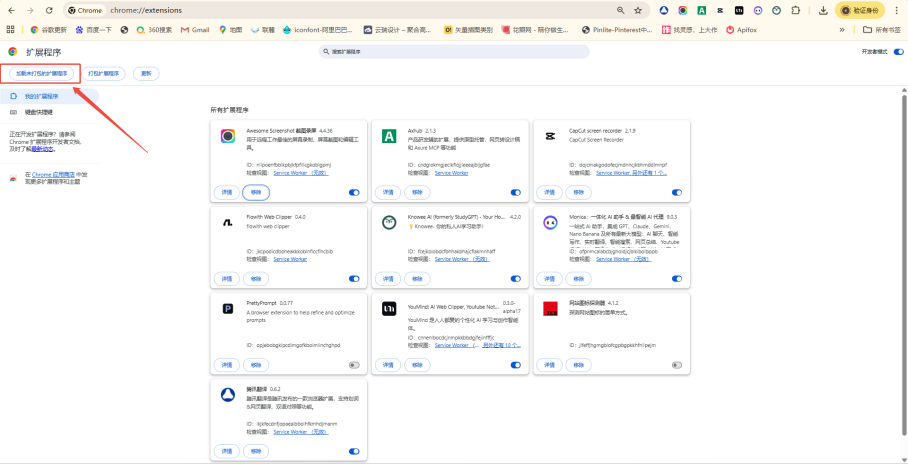Click the Knowee AI owl icon
This screenshot has width=908, height=464.
pos(388,222)
